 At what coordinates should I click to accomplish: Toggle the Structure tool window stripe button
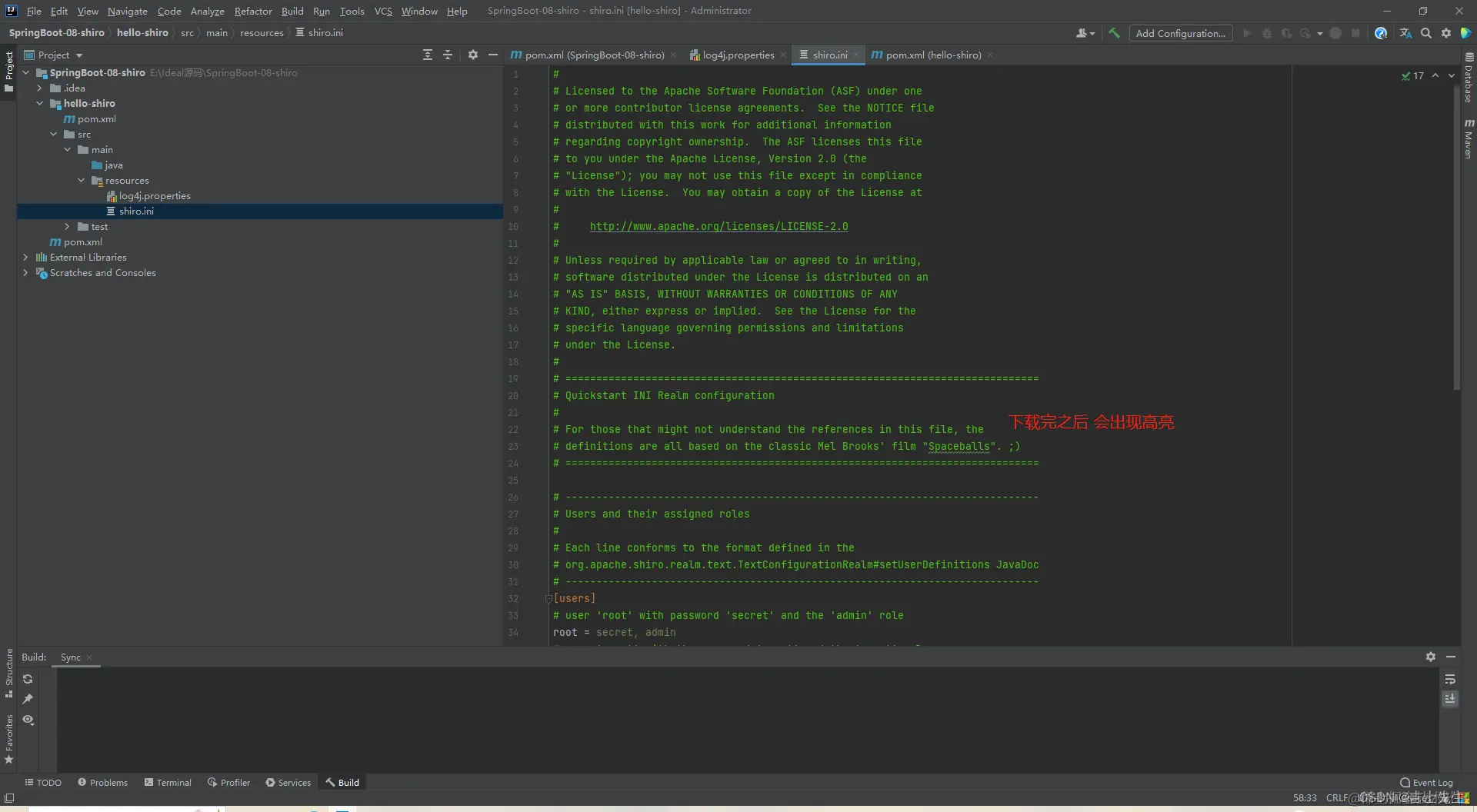tap(8, 673)
